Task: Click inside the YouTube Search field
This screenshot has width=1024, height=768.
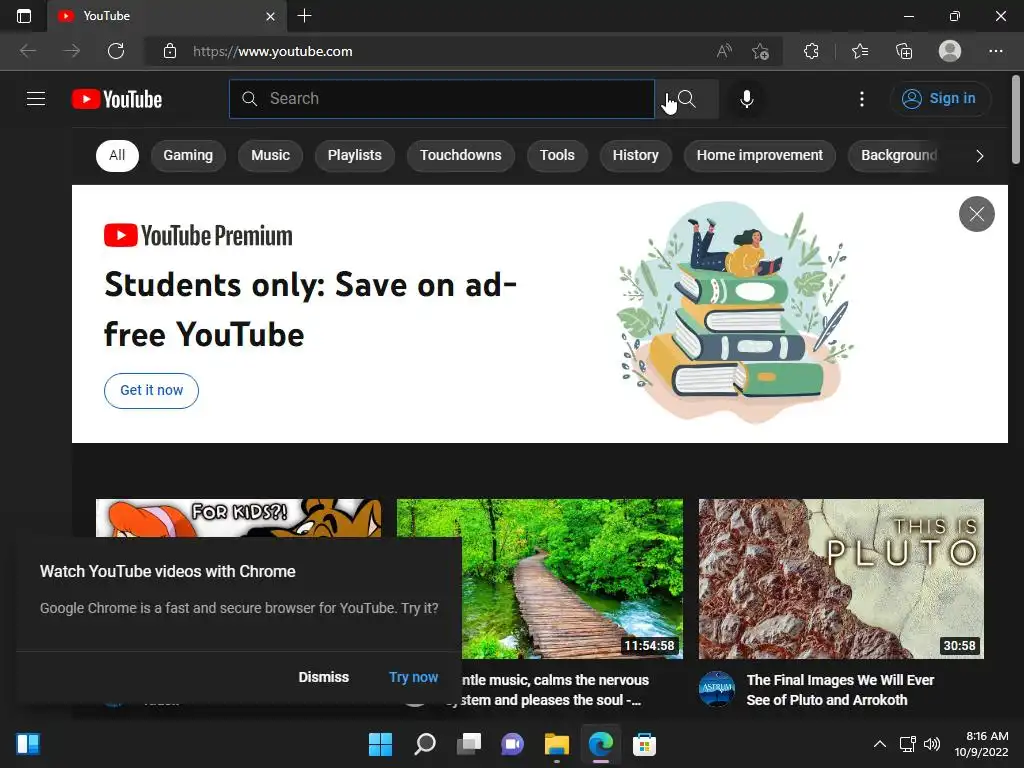Action: click(x=441, y=99)
